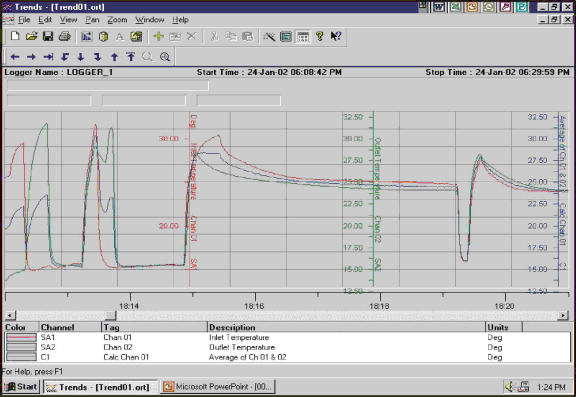This screenshot has height=397, width=576.
Task: Open the Help menu
Action: pos(180,19)
